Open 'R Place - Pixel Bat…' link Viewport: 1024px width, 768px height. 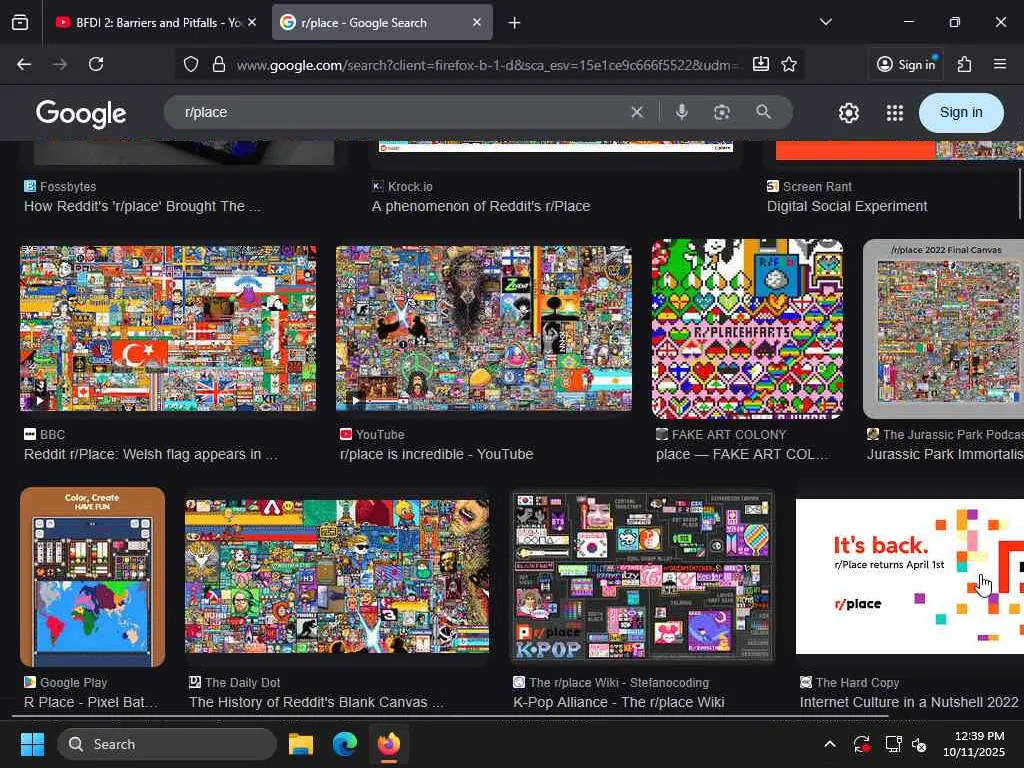click(91, 703)
